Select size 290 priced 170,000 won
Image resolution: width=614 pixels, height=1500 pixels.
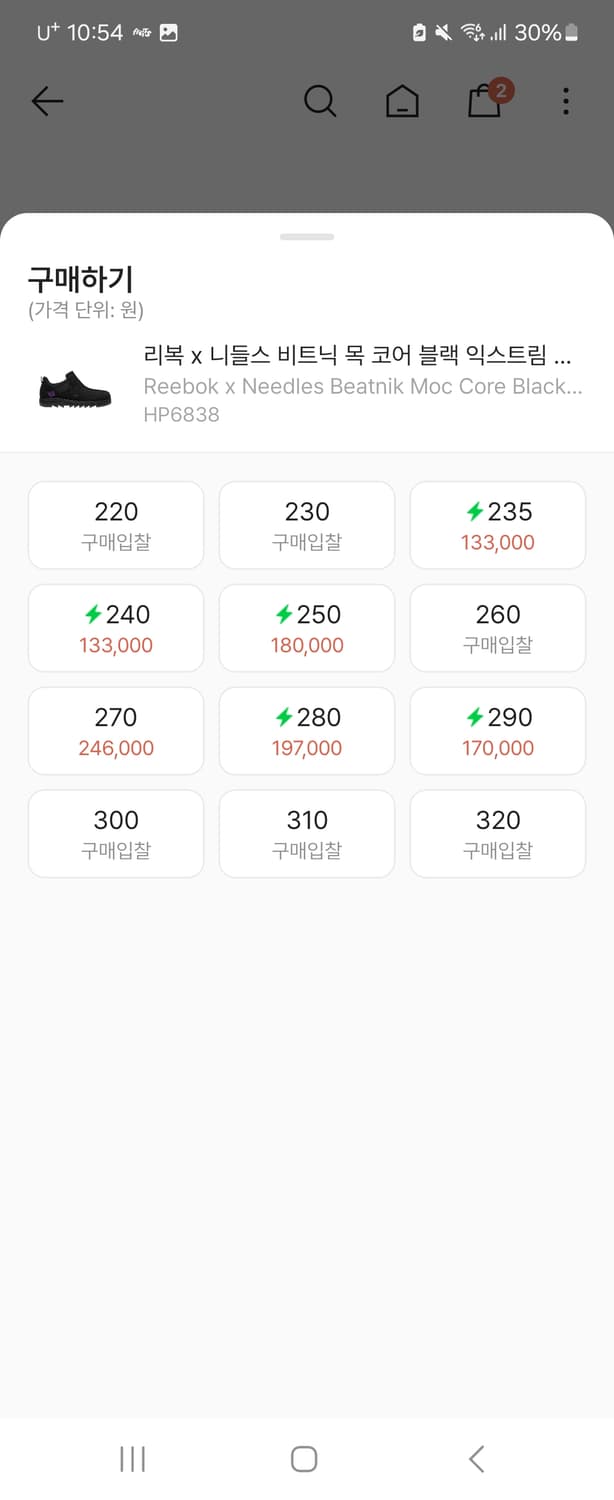(x=497, y=731)
